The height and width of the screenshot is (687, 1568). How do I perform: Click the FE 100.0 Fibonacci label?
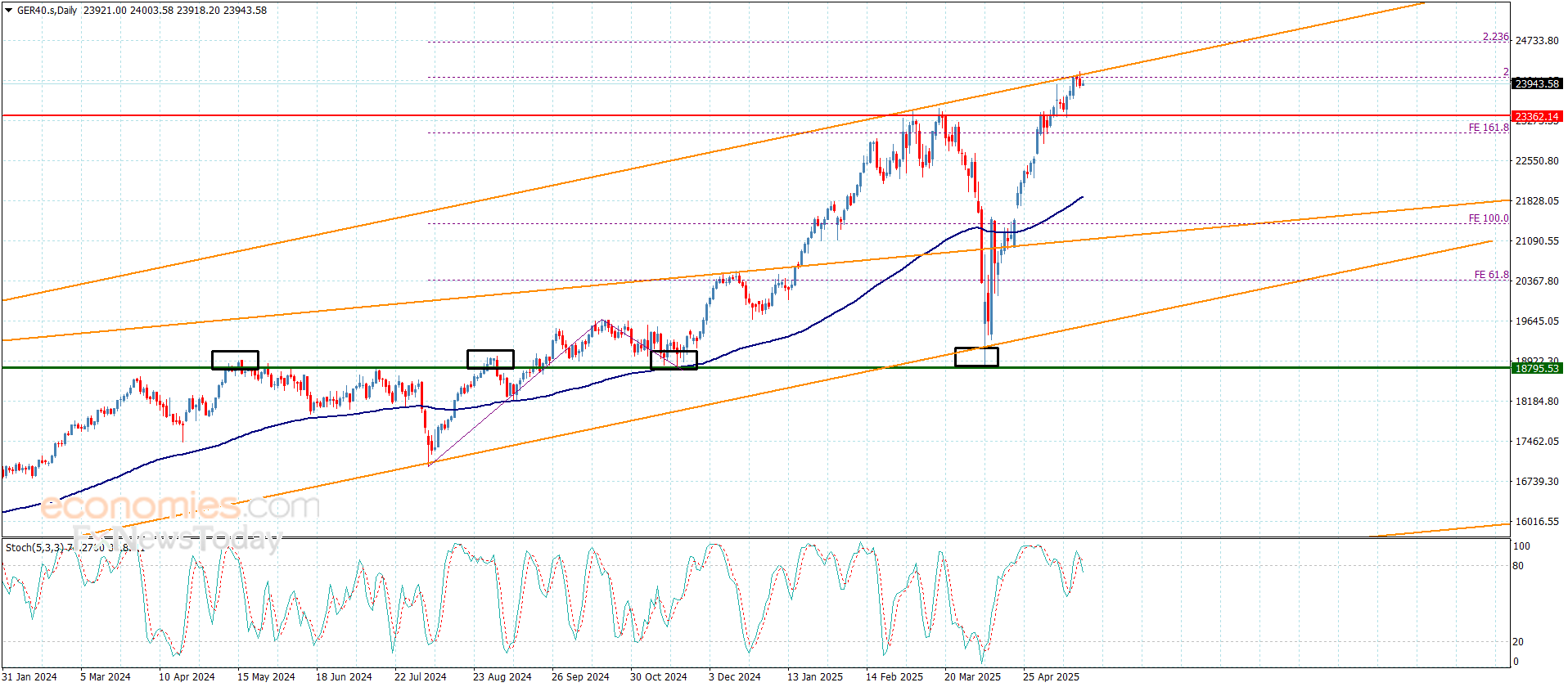[1489, 218]
